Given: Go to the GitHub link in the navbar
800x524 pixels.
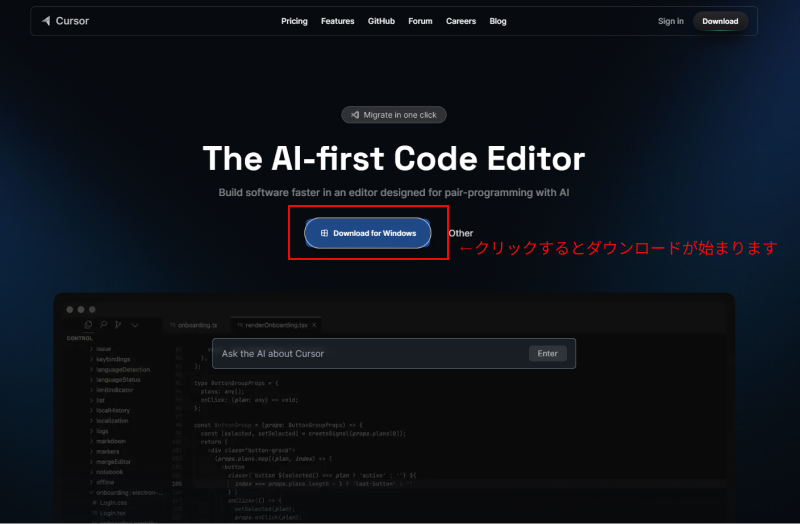Looking at the screenshot, I should [x=381, y=21].
